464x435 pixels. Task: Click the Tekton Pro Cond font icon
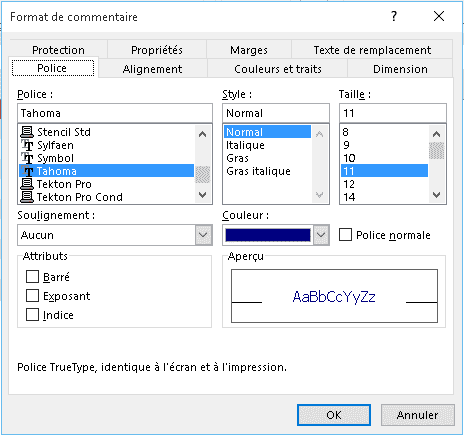27,197
